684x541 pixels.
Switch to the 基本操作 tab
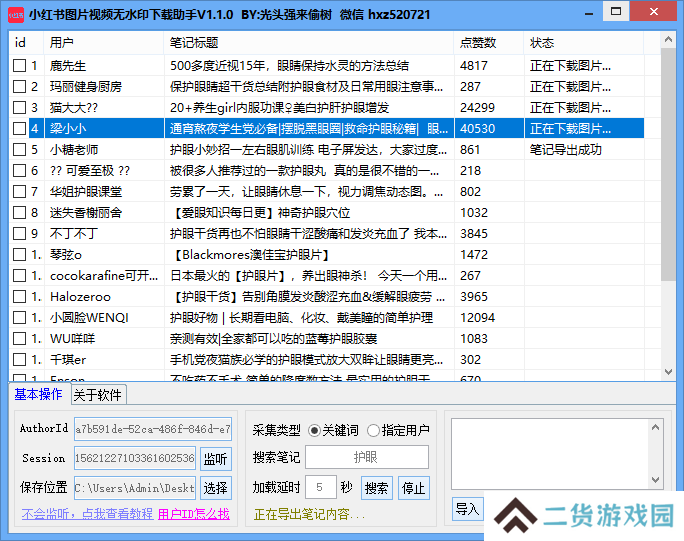coord(38,394)
